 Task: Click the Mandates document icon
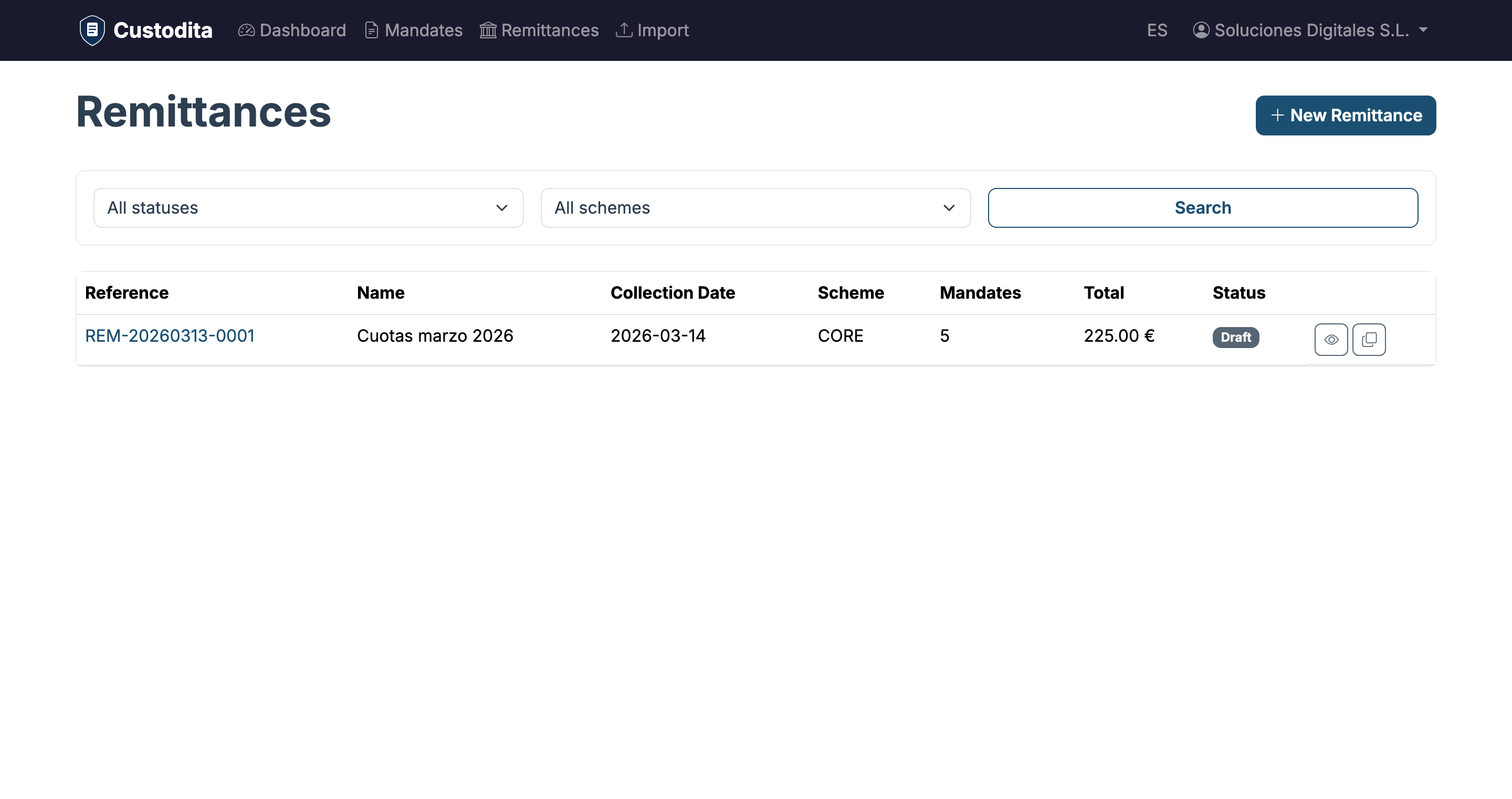pos(371,30)
